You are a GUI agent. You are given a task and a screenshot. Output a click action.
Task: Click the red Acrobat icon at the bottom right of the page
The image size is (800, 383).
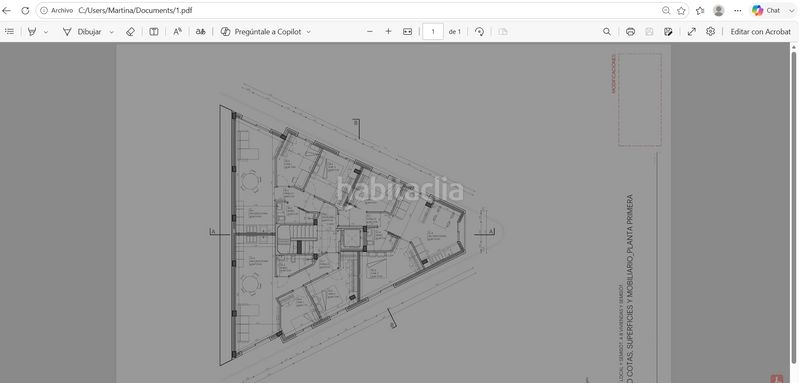pyautogui.click(x=777, y=379)
